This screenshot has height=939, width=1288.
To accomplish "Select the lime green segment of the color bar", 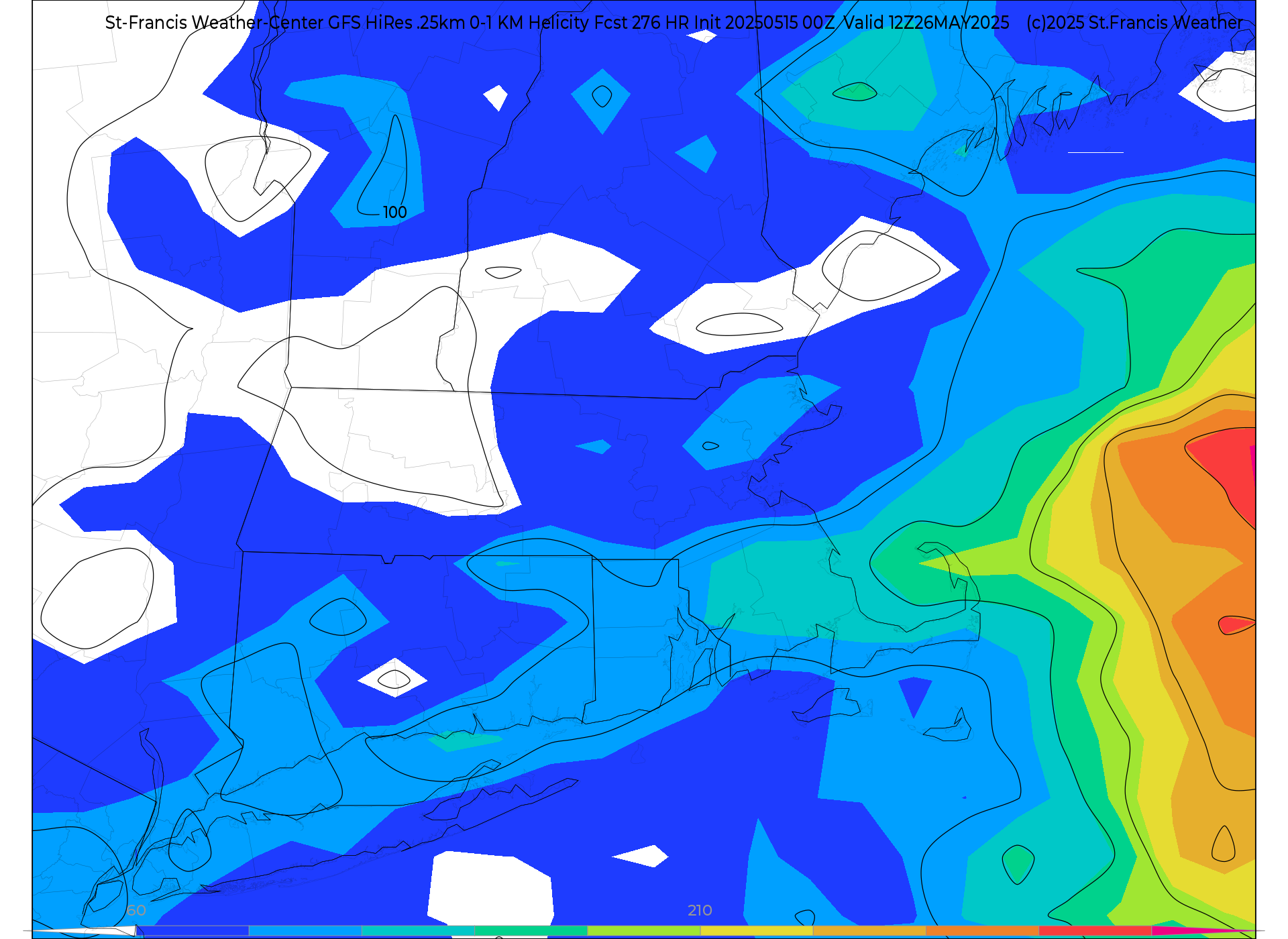I will pos(644,931).
